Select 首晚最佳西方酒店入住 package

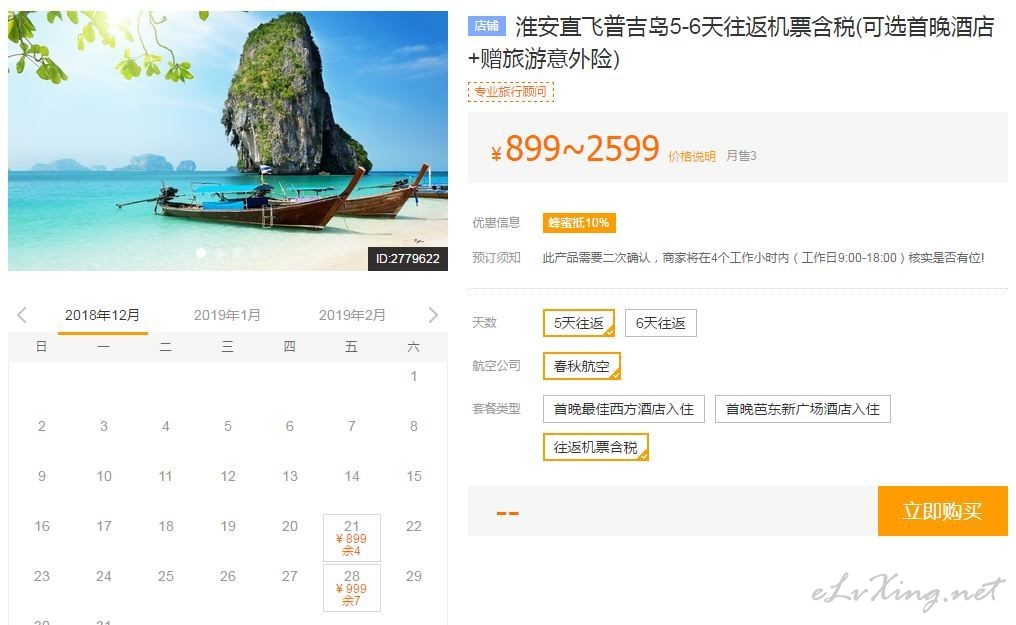[623, 409]
